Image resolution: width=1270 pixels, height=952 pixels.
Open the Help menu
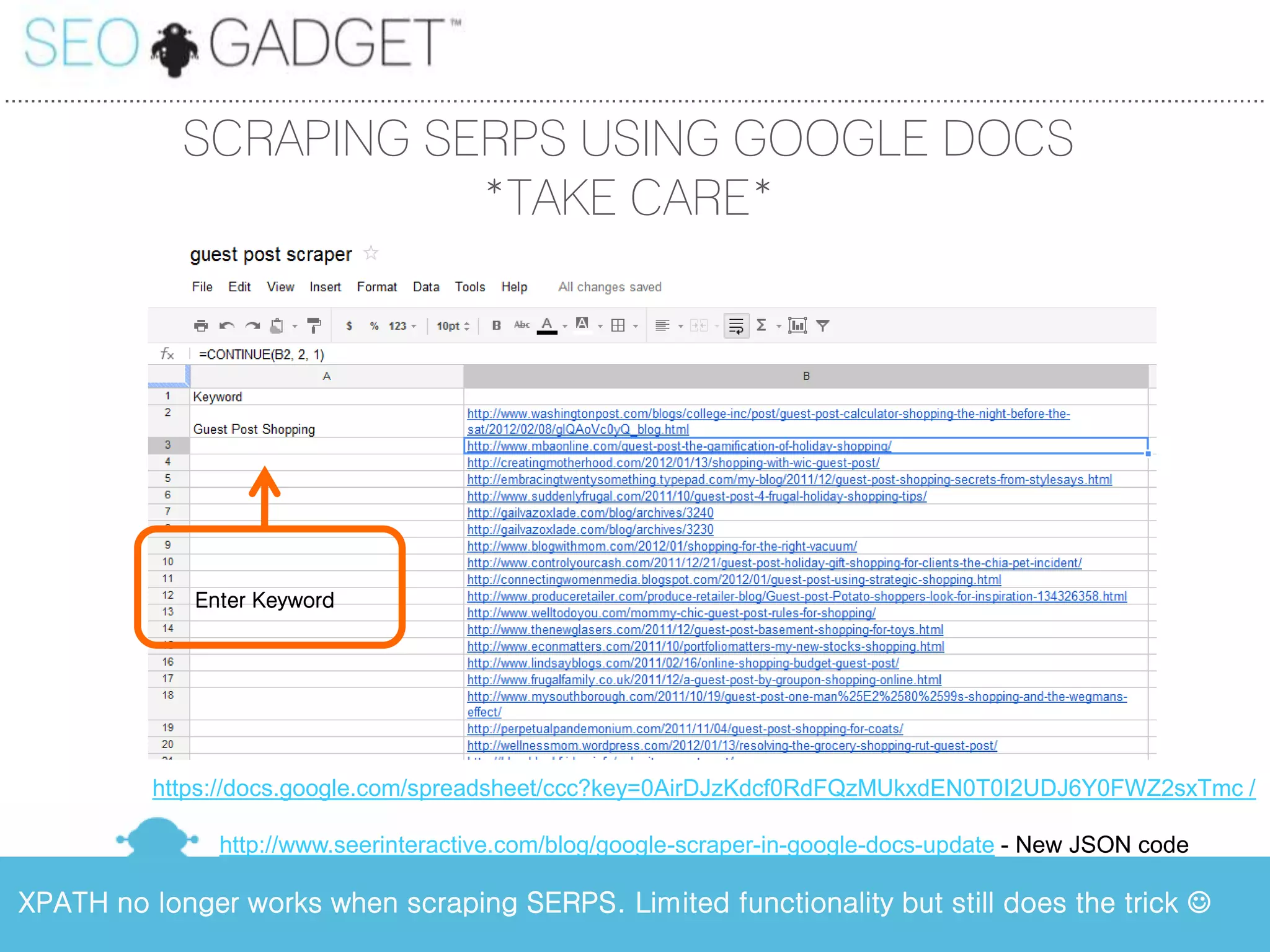tap(514, 287)
